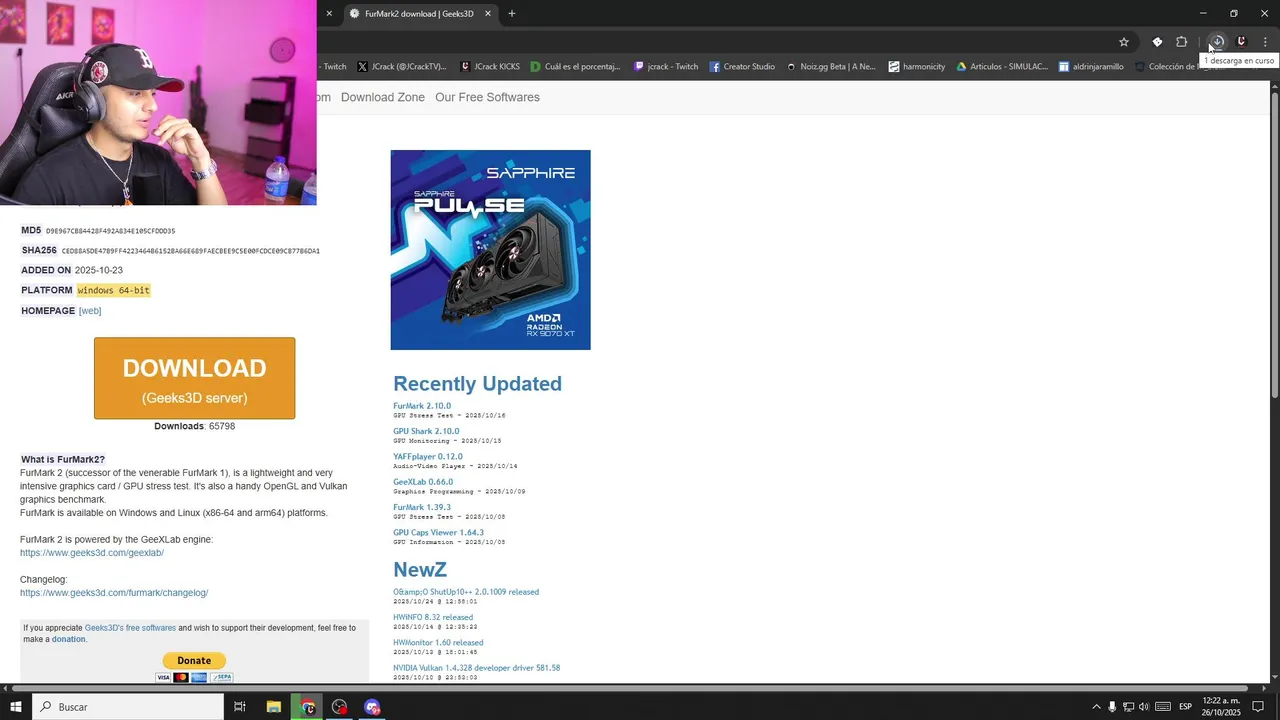Open the 'Cuál es el porcentaj...' bookmark

click(575, 67)
